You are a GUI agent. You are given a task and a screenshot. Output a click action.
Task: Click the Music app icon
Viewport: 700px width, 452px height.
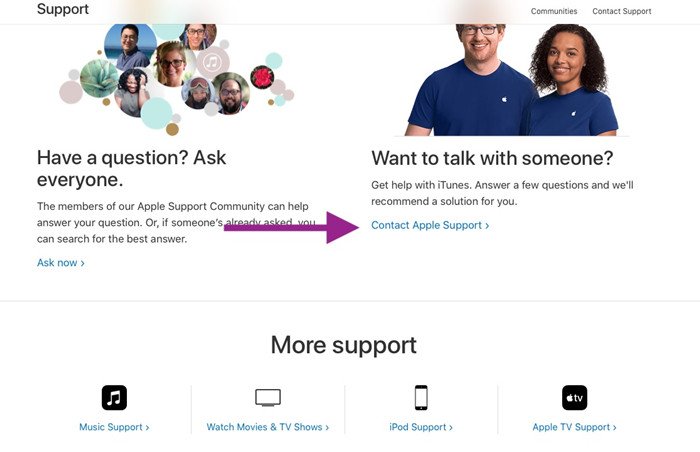click(x=114, y=397)
